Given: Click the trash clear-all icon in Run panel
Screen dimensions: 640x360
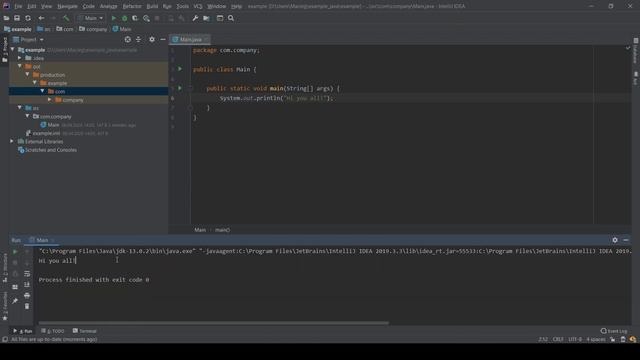Looking at the screenshot, I should (x=27, y=306).
